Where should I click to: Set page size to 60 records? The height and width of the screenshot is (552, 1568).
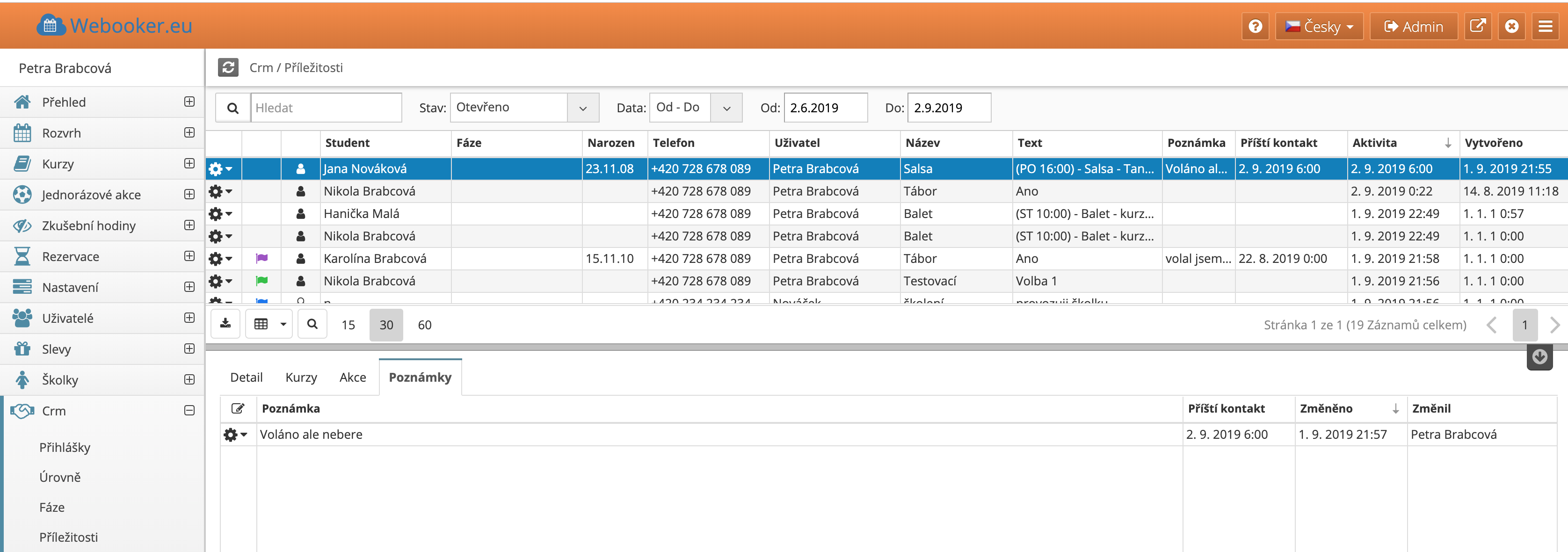(x=424, y=325)
